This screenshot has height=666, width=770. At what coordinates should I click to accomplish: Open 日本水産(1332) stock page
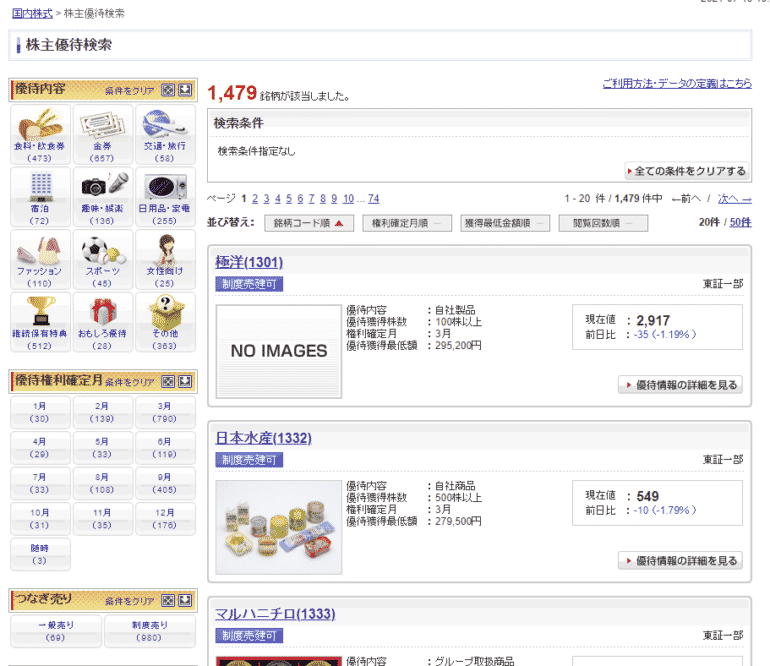[x=263, y=438]
